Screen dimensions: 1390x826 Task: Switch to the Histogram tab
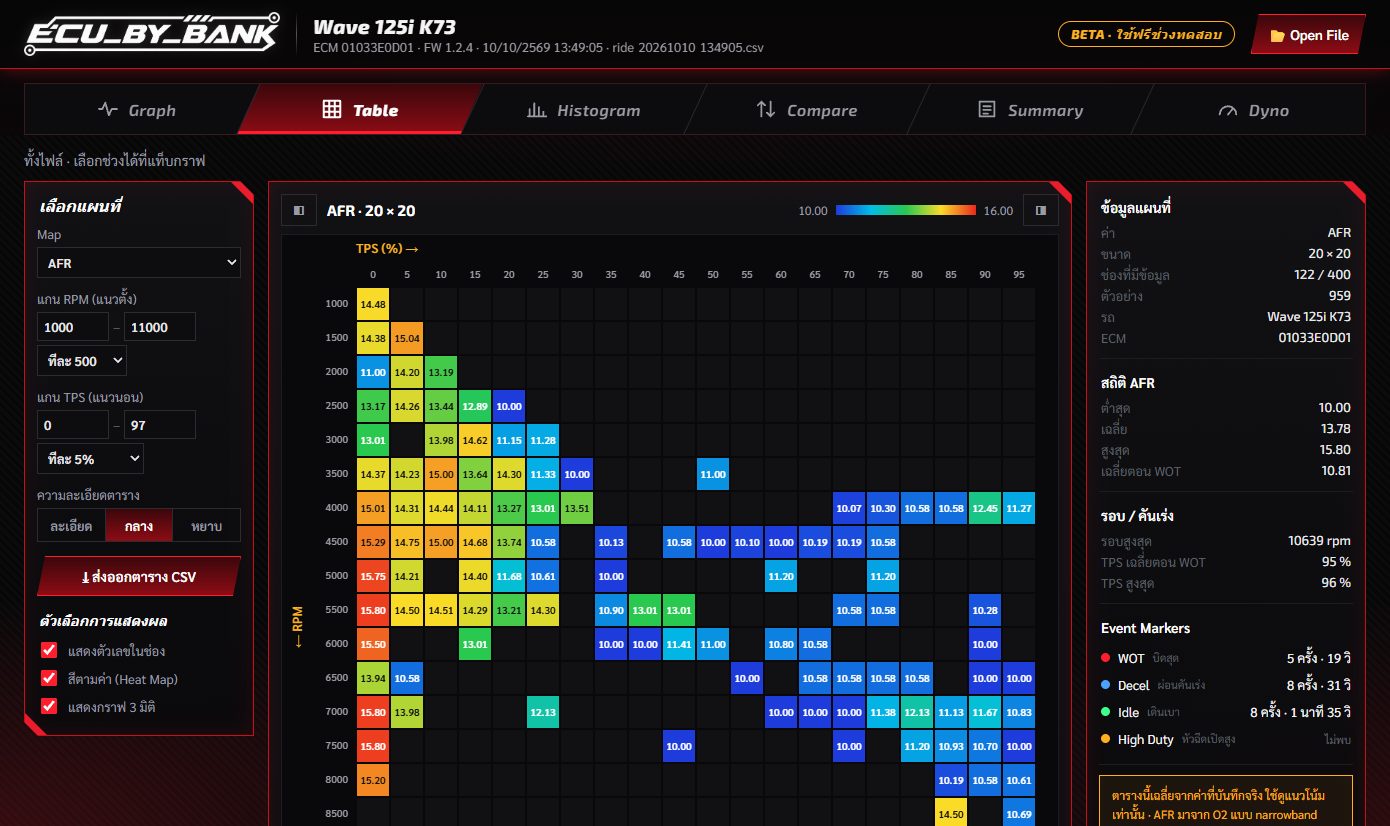click(583, 110)
